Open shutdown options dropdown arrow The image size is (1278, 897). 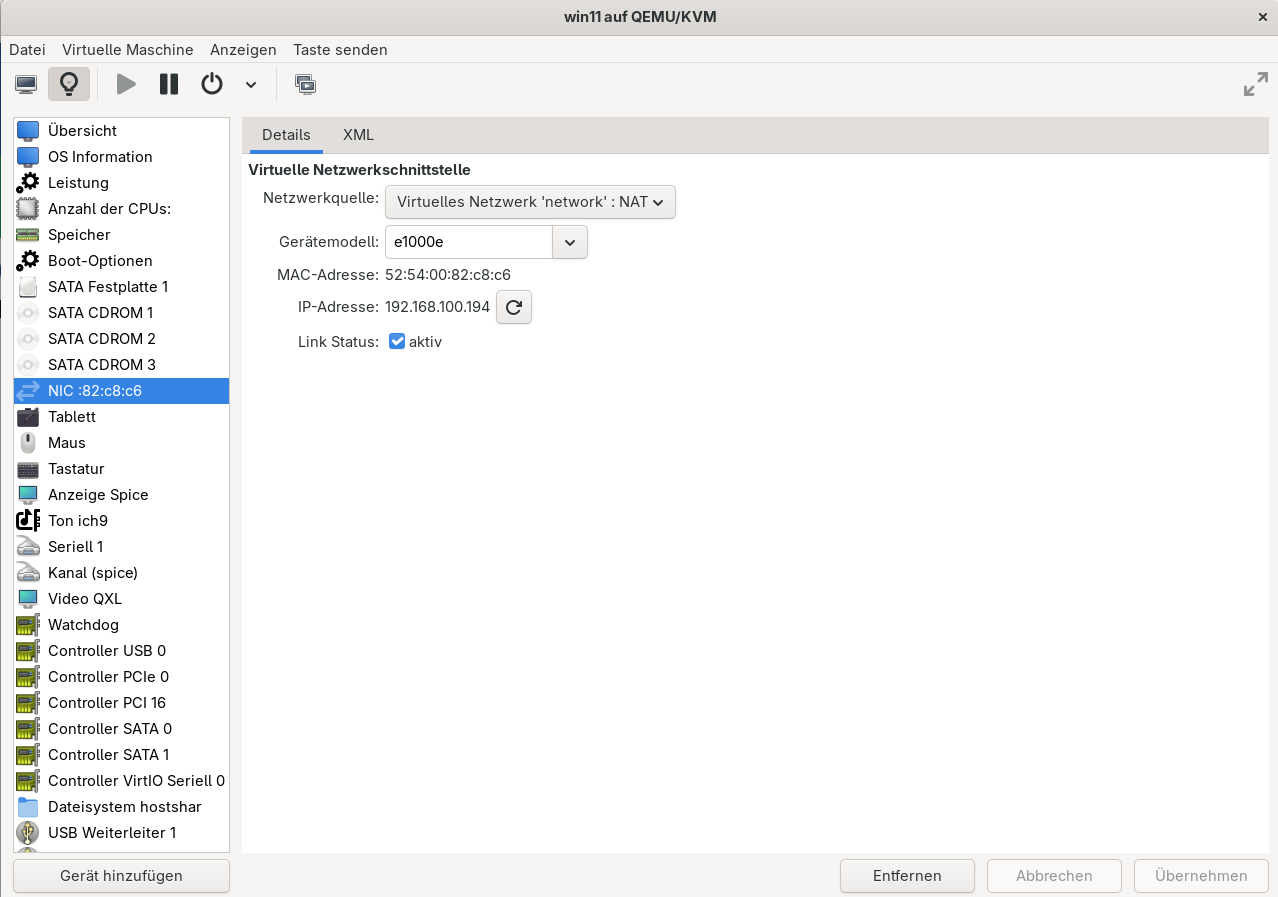(251, 85)
